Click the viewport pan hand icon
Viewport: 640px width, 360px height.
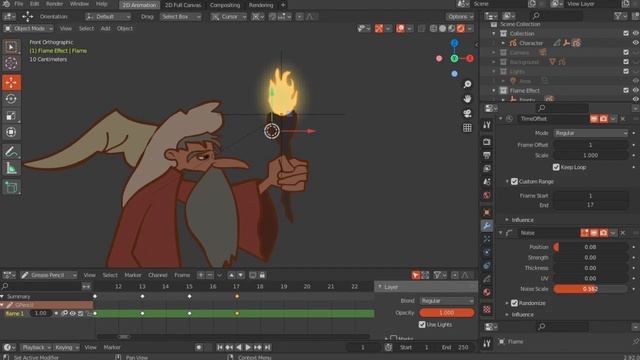467,99
